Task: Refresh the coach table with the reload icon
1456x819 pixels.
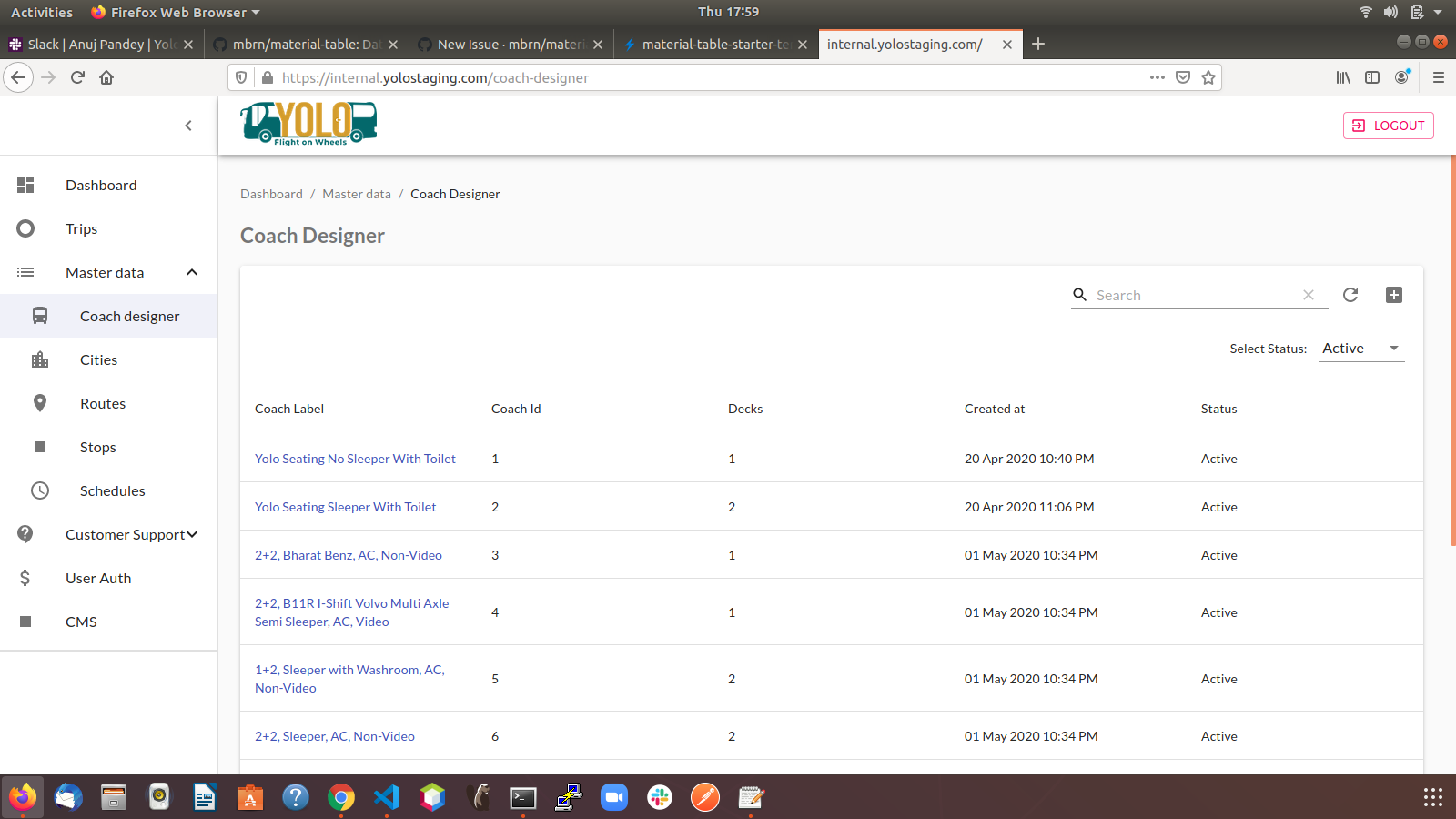Action: (x=1350, y=295)
